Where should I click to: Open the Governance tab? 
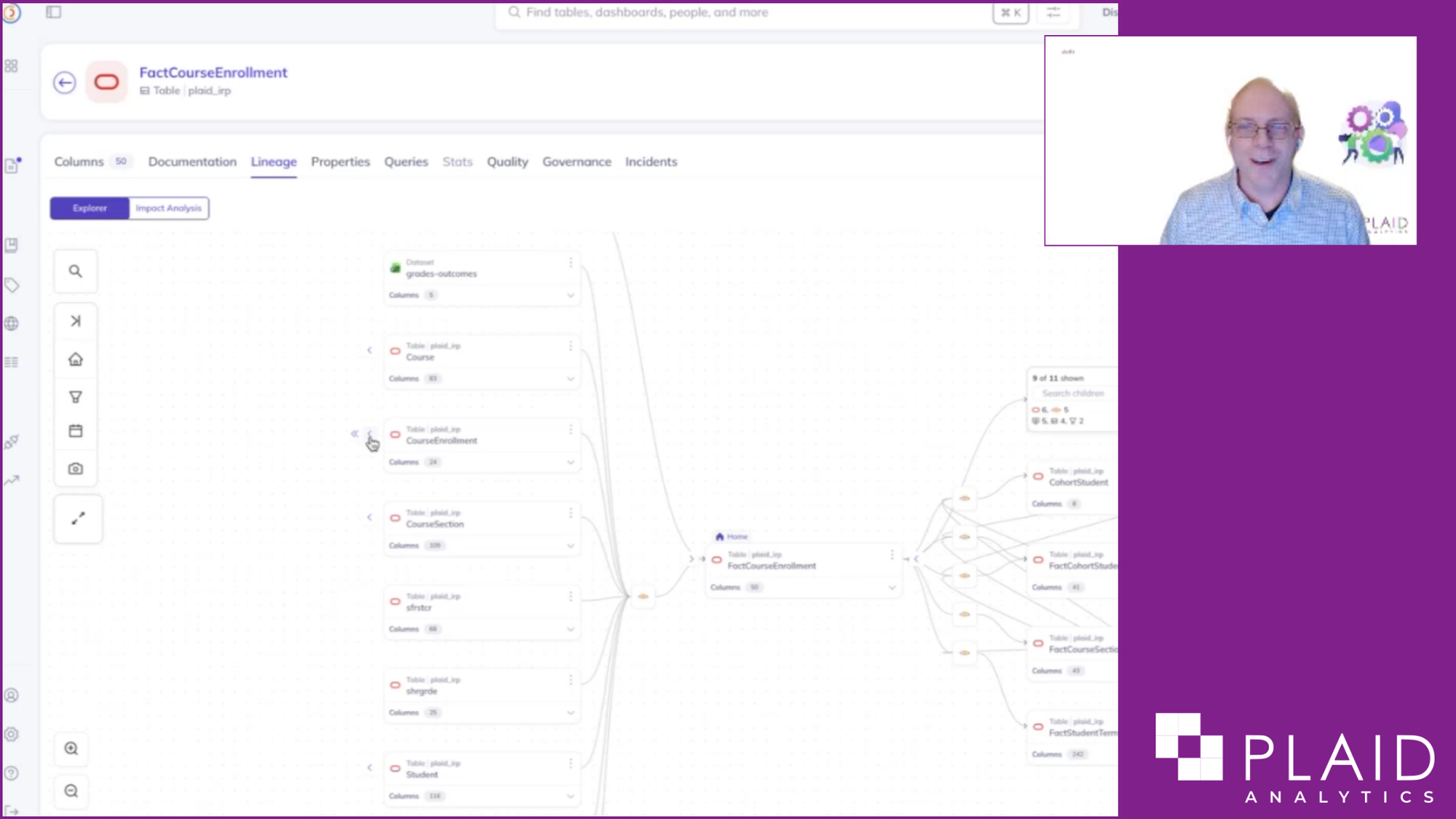(x=577, y=162)
